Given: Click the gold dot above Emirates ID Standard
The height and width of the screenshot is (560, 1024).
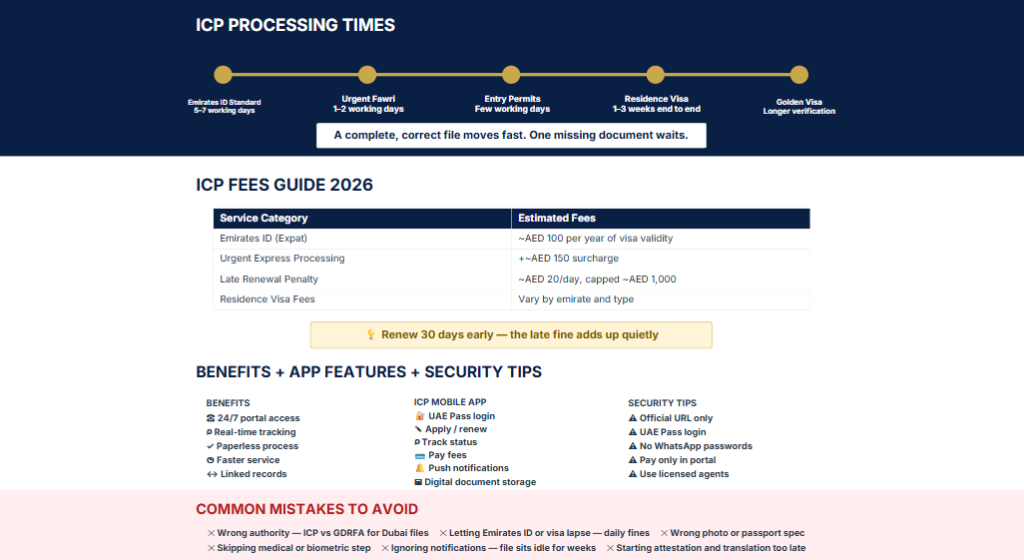Looking at the screenshot, I should tap(223, 74).
